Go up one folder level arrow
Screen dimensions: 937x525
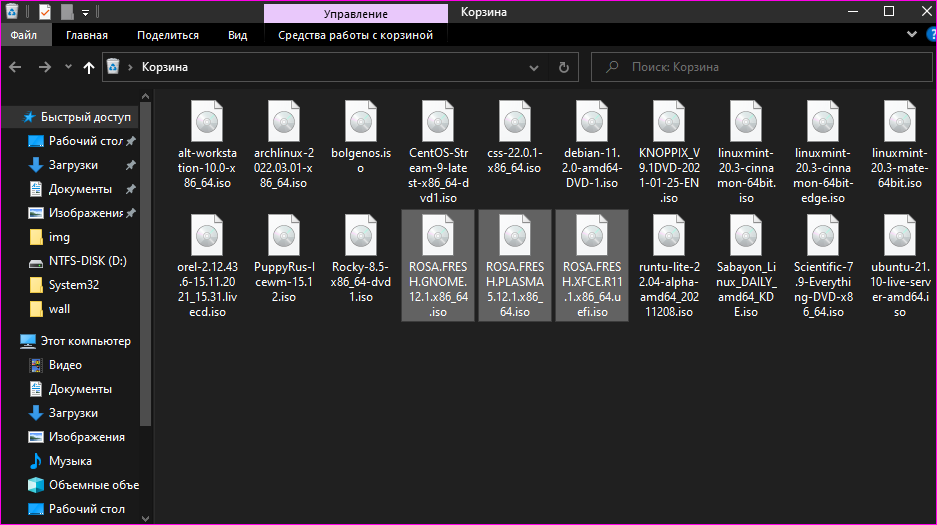[88, 67]
